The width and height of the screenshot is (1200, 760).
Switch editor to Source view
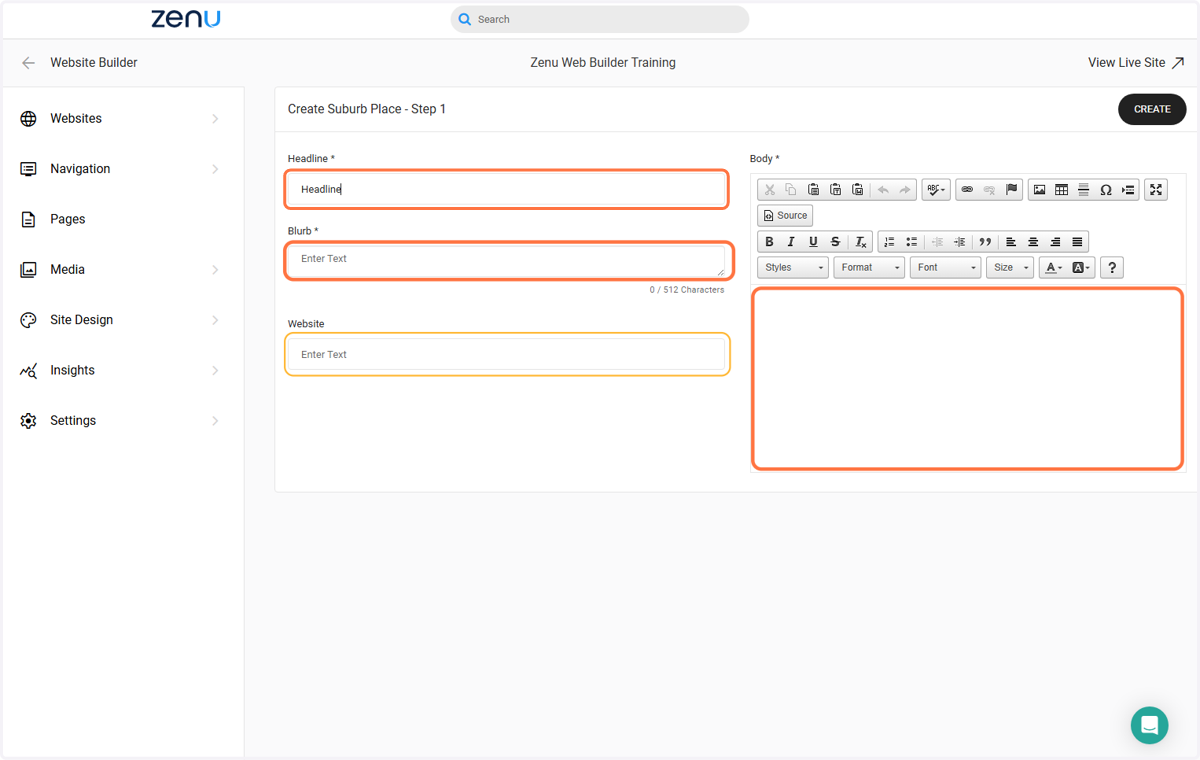pos(785,215)
